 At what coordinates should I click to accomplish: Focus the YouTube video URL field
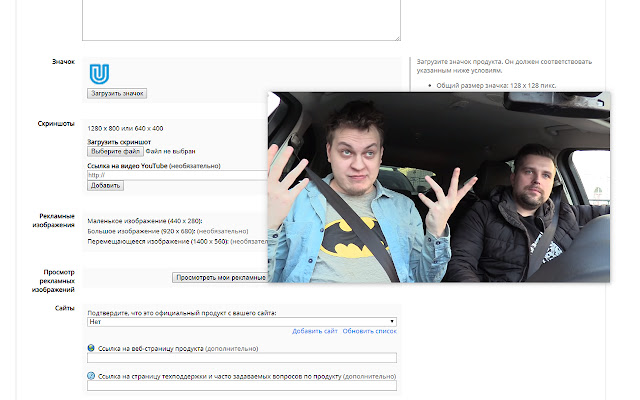(177, 175)
